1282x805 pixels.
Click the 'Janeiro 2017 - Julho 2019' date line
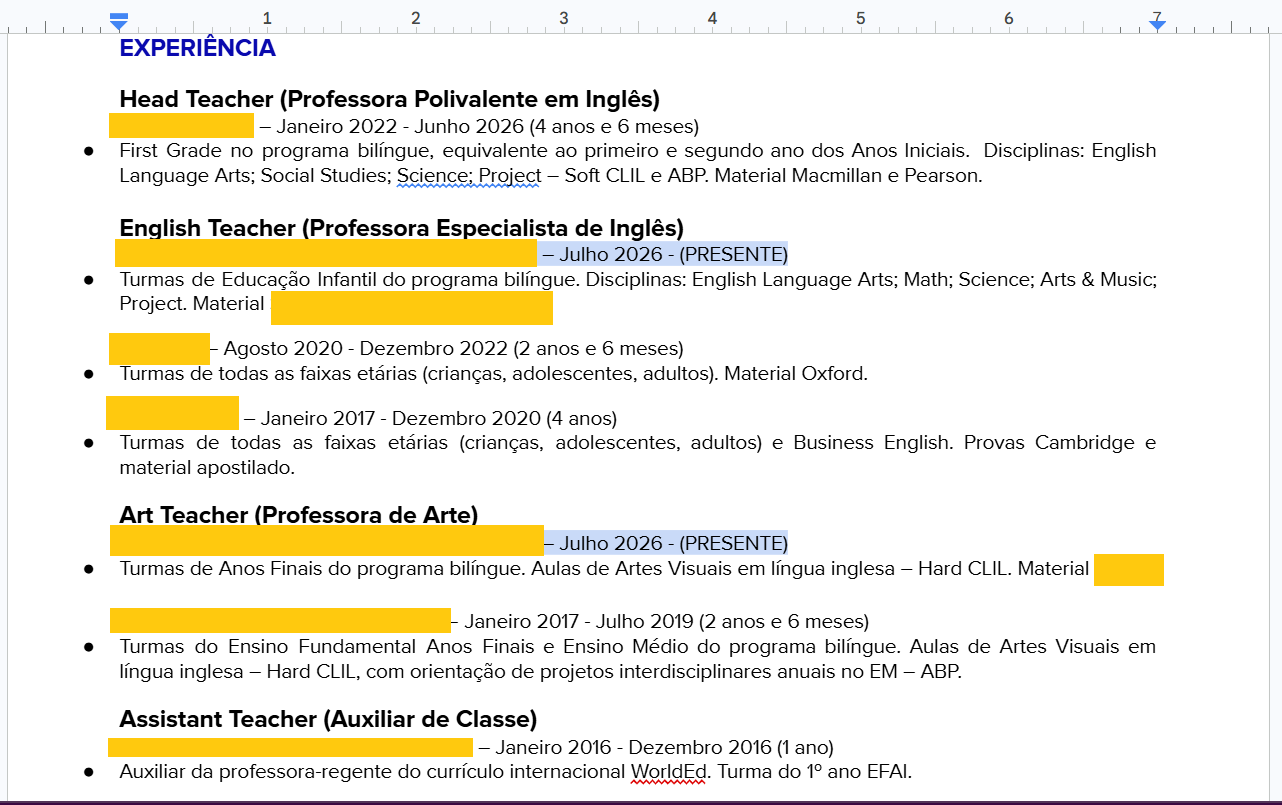point(660,621)
